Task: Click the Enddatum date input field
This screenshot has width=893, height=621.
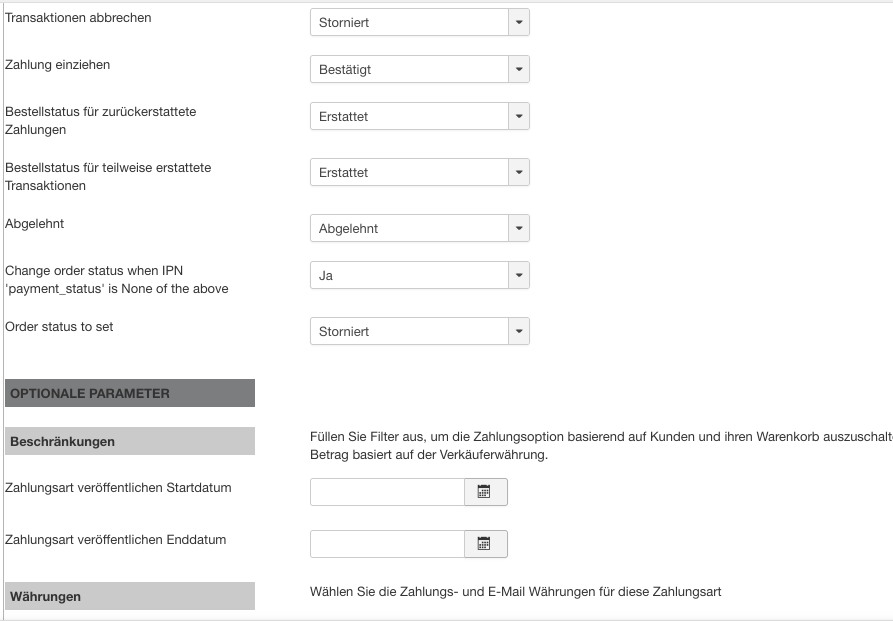Action: tap(387, 544)
